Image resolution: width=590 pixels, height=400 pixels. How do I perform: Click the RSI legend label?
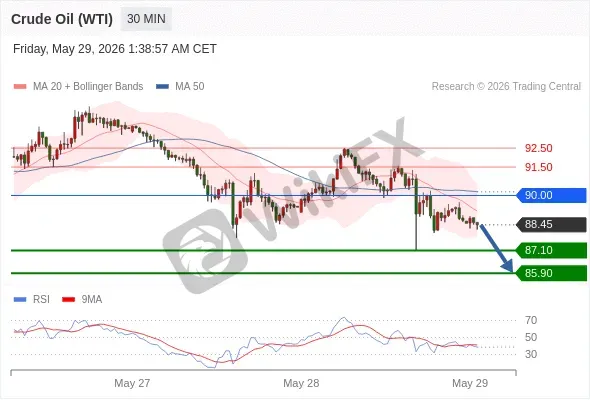click(41, 300)
